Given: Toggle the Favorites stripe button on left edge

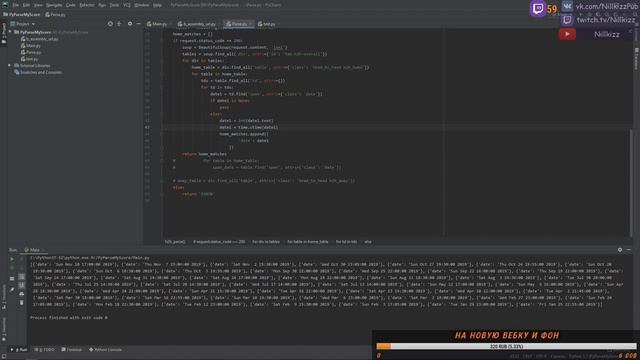Looking at the screenshot, I should coord(4,329).
